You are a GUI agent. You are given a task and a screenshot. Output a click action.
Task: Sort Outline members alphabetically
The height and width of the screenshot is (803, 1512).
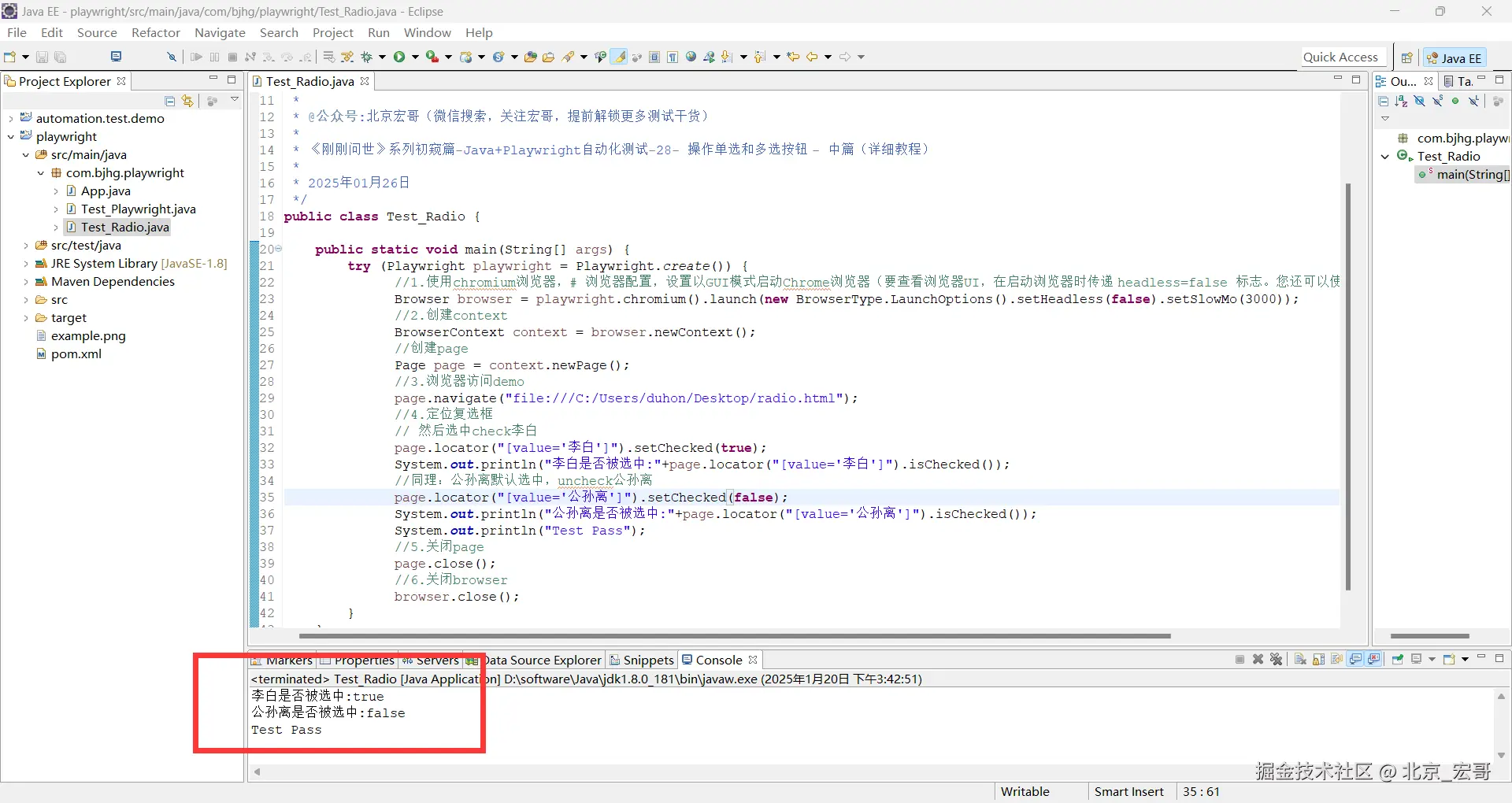[1401, 101]
